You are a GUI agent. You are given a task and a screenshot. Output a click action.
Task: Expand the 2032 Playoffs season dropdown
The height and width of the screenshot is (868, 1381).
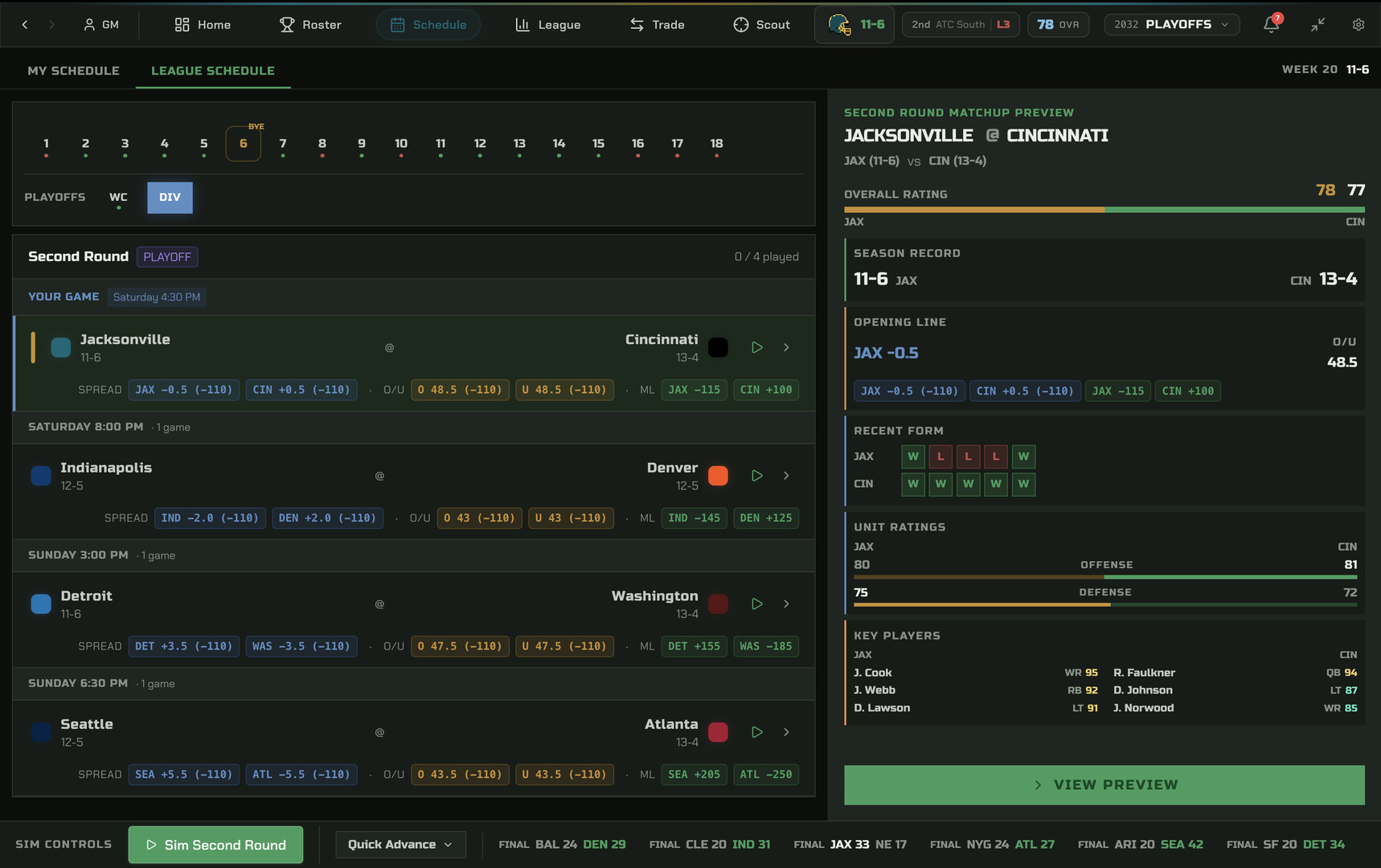(x=1171, y=25)
